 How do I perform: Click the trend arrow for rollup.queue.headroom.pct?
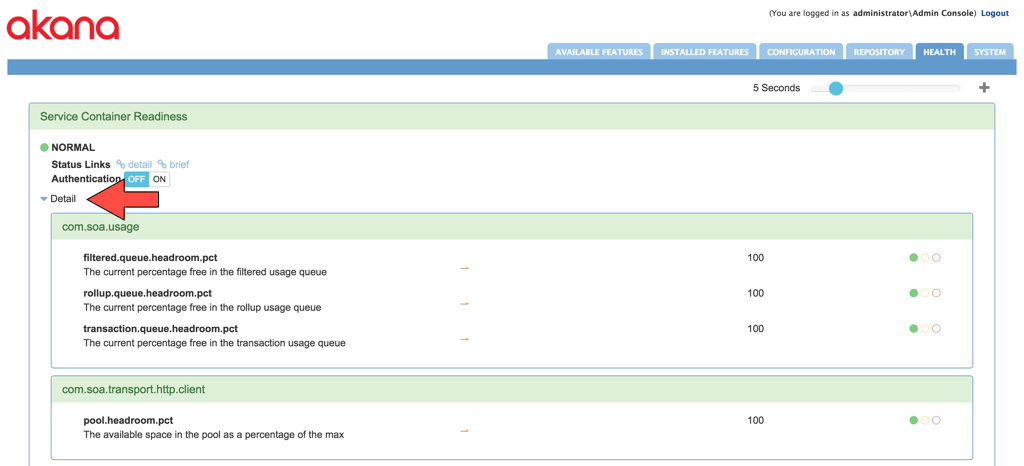point(464,304)
